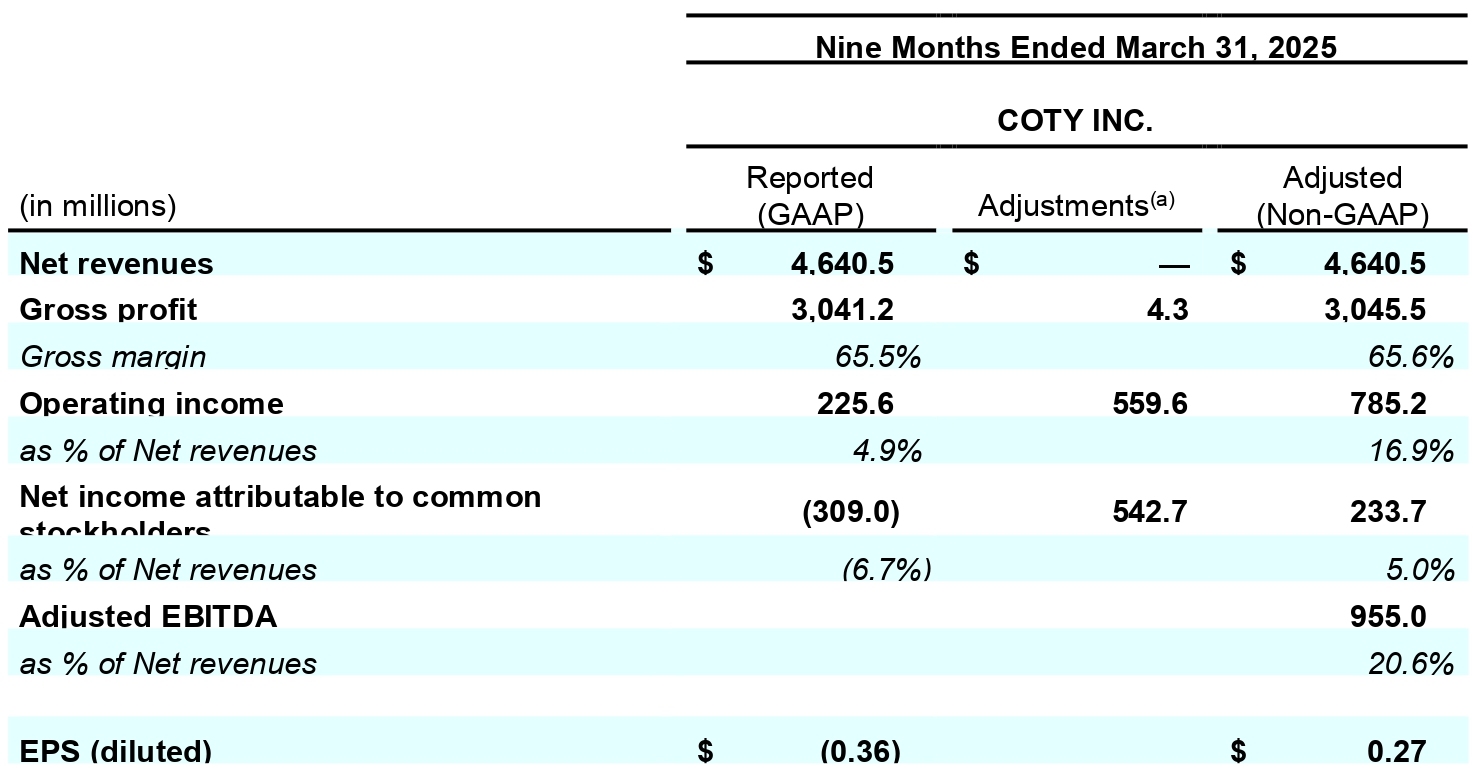Select the Reported (GAAP) column header
This screenshot has width=1473, height=778.
[810, 196]
